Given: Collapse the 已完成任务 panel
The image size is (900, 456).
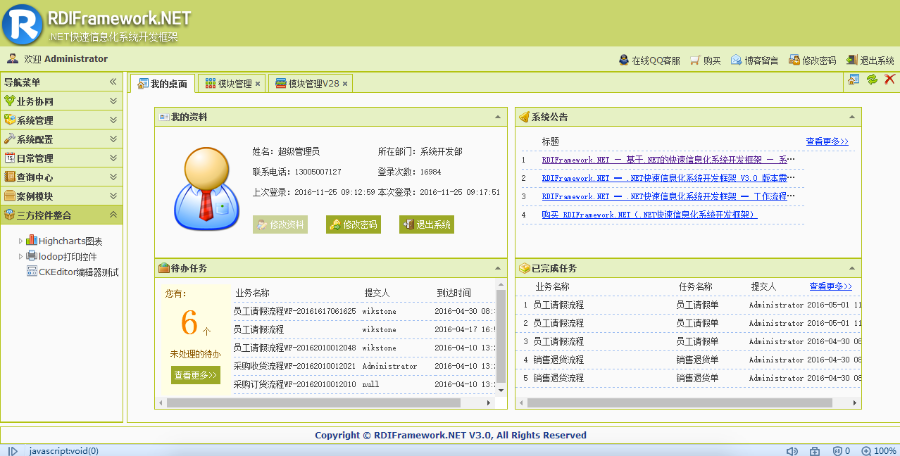Looking at the screenshot, I should (x=852, y=268).
